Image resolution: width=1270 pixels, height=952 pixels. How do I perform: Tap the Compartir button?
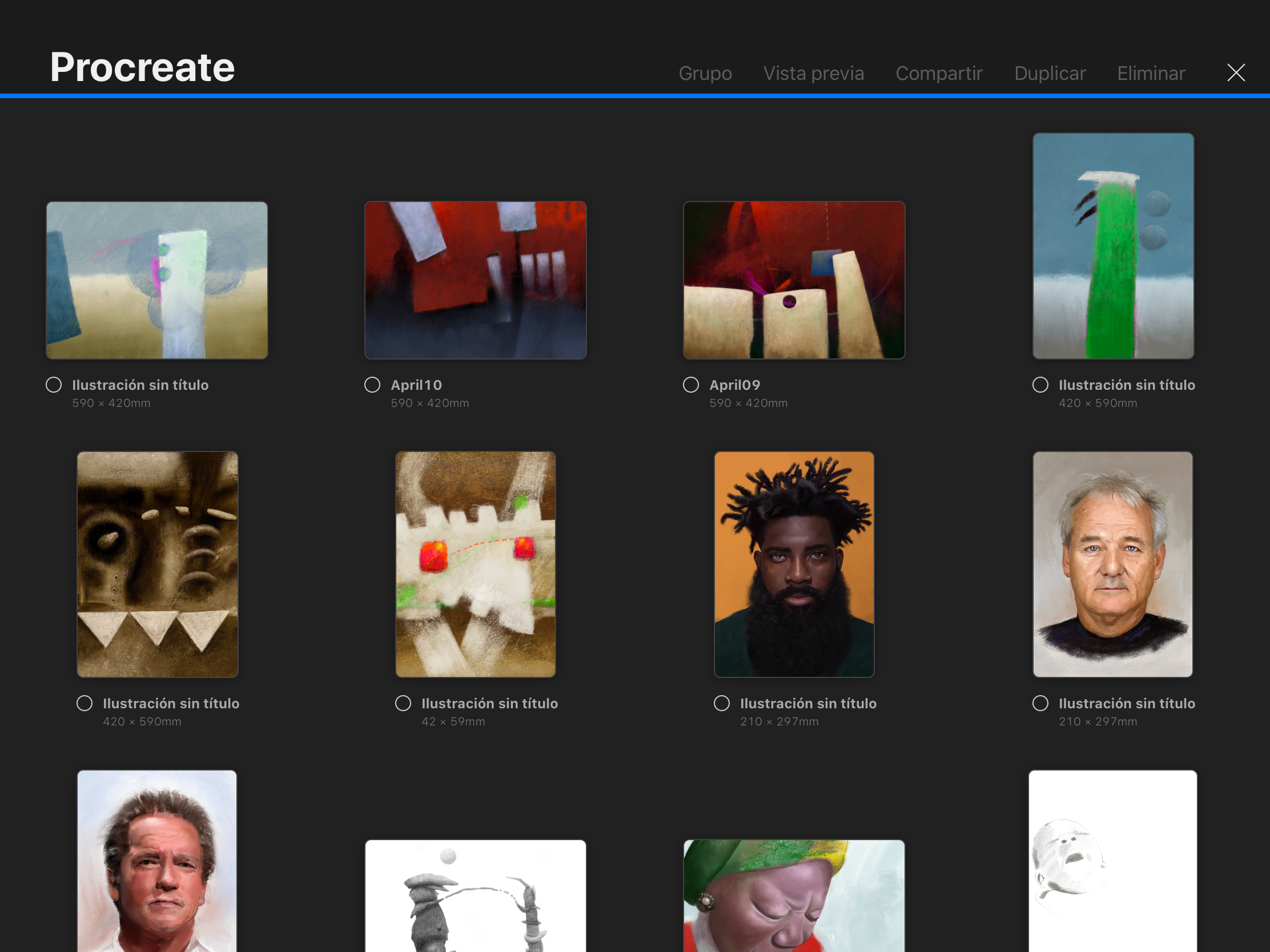[x=939, y=73]
